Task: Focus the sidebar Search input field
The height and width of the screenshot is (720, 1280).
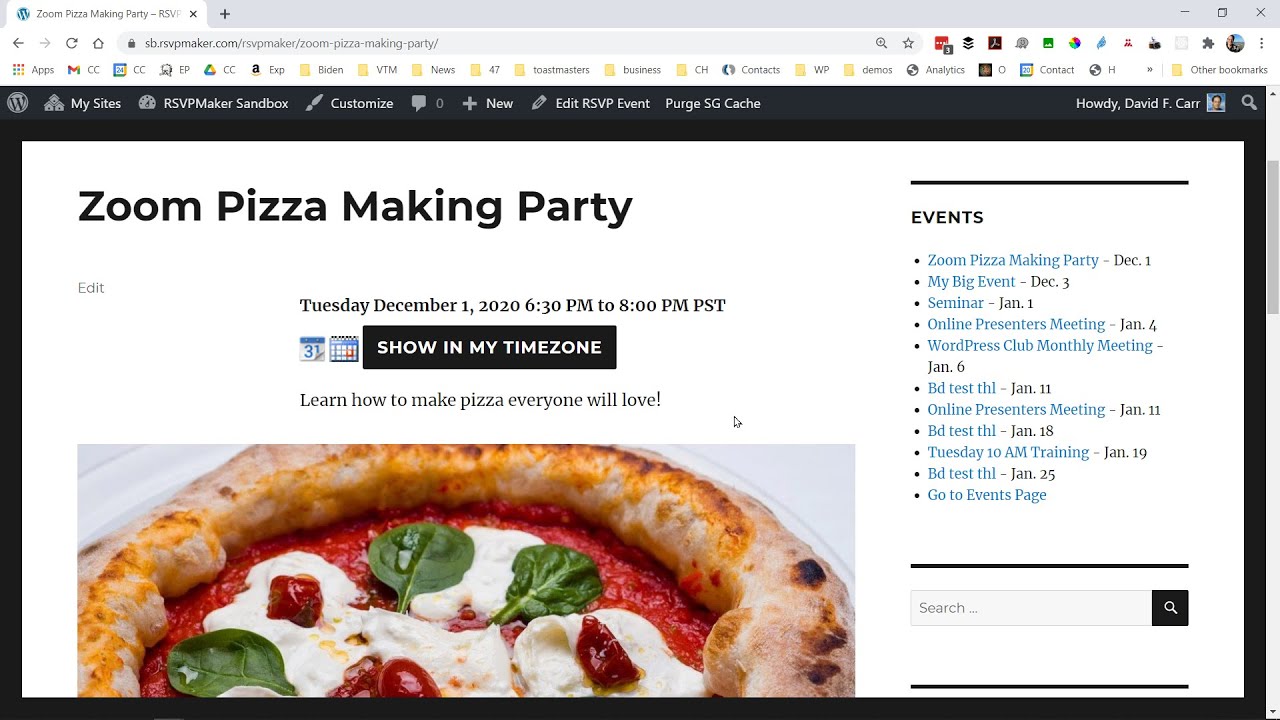Action: (1031, 608)
